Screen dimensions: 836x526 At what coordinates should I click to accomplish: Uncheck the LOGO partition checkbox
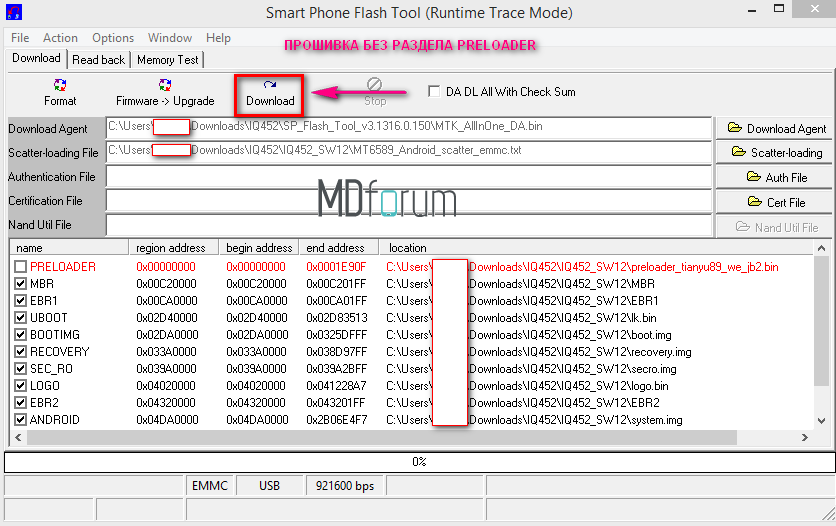point(20,385)
